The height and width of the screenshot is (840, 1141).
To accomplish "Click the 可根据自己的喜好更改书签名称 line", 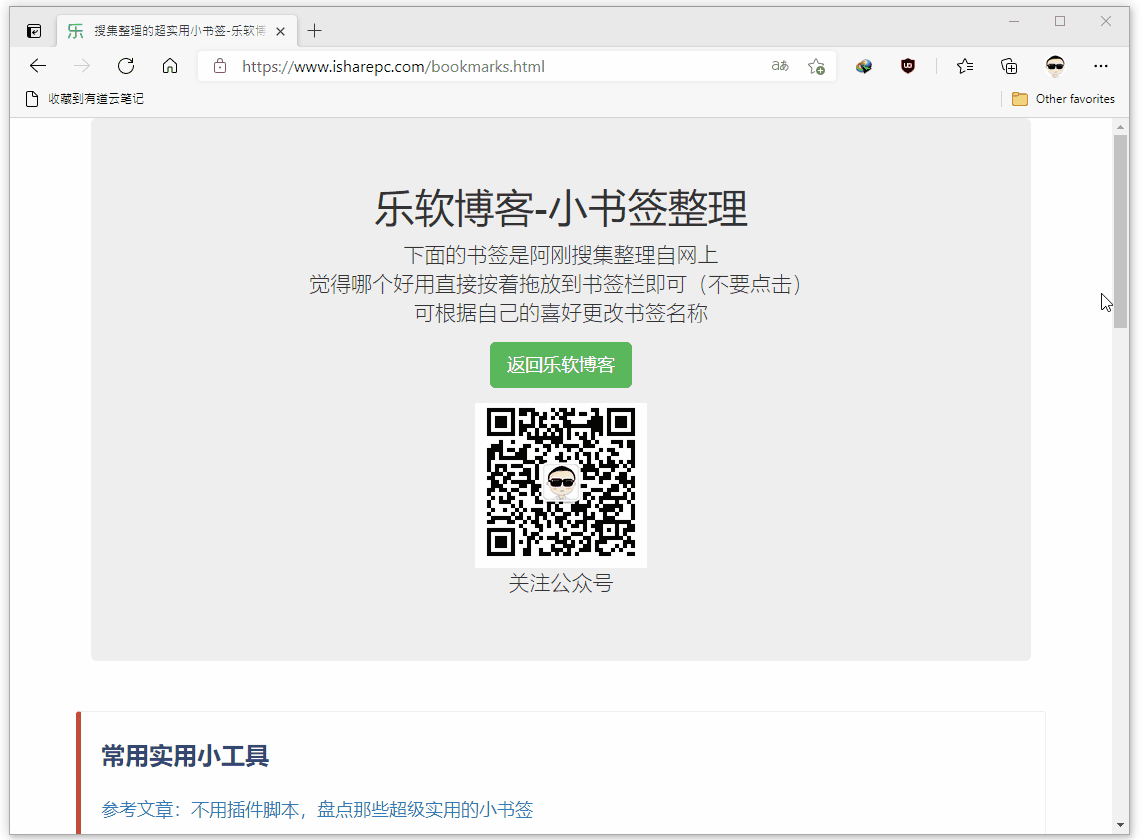I will tap(560, 313).
